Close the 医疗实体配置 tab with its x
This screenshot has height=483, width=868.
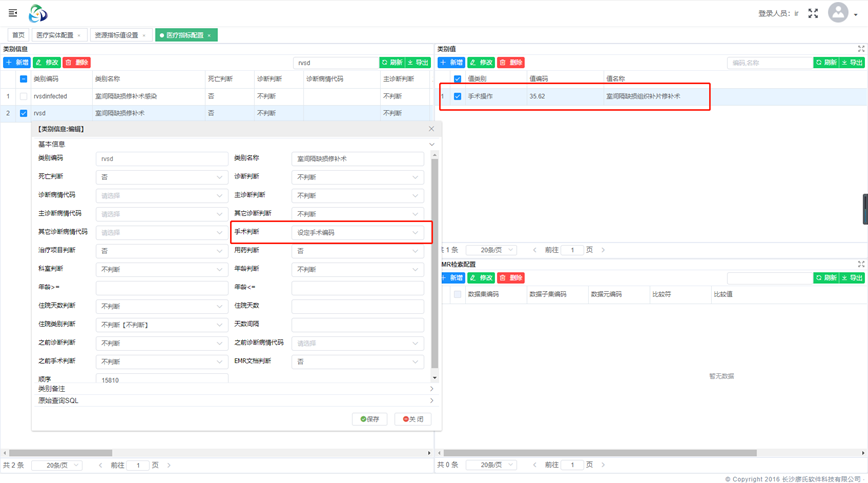(79, 35)
